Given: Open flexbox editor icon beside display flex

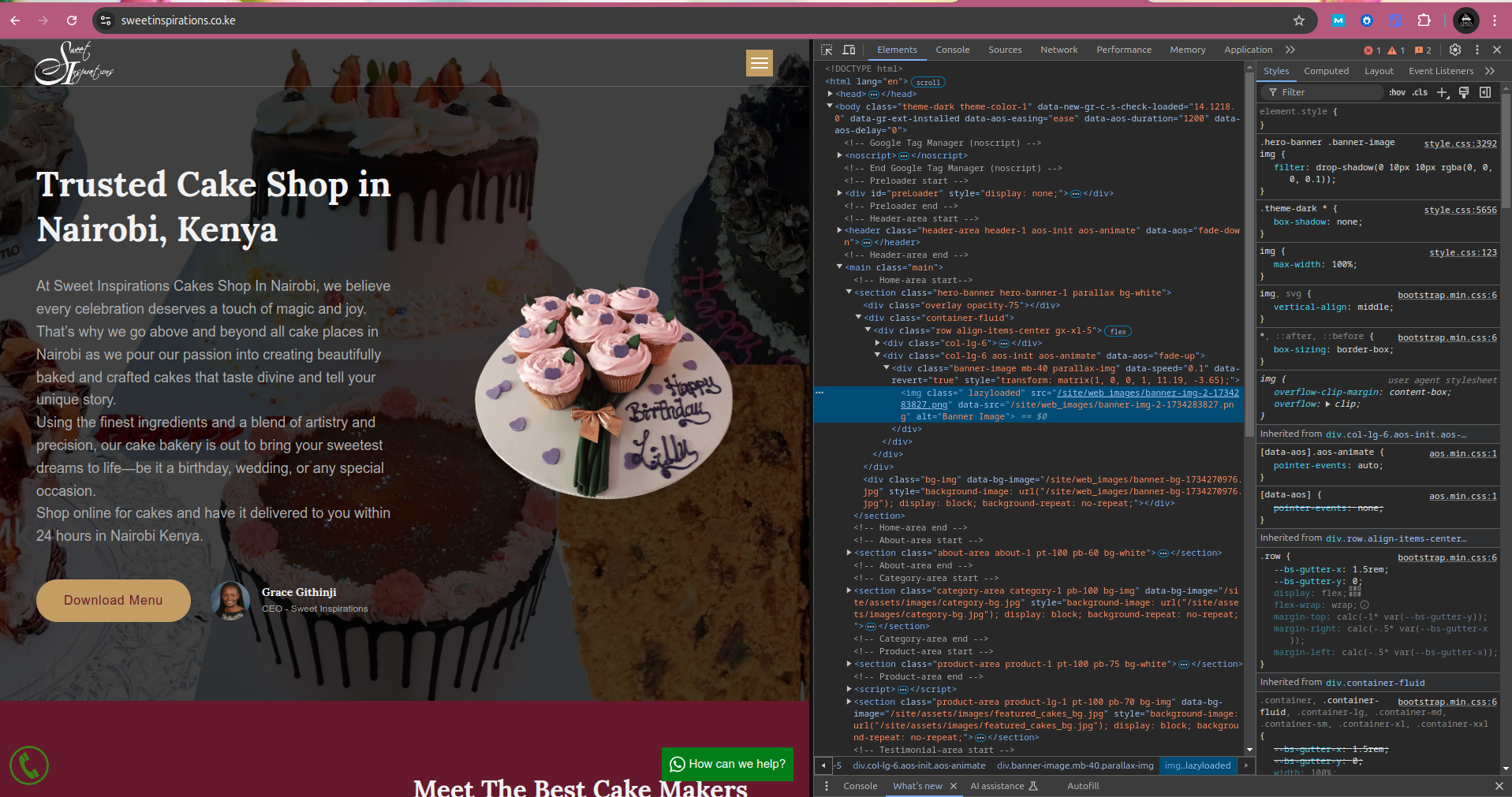Looking at the screenshot, I should point(1355,593).
